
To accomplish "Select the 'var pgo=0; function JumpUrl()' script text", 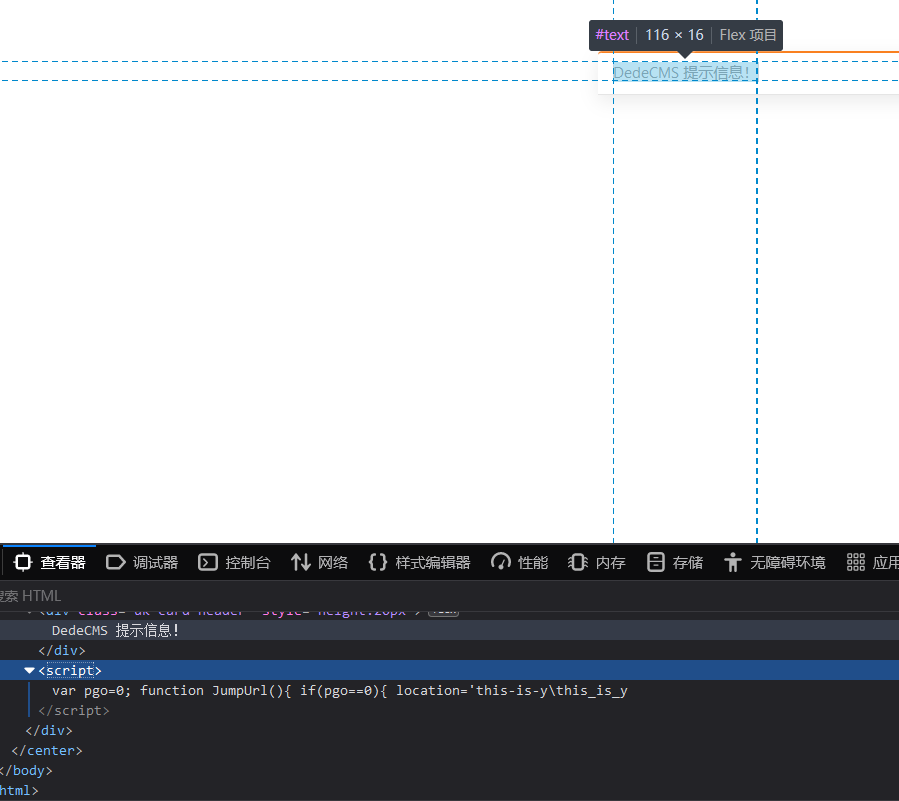I will pos(339,690).
